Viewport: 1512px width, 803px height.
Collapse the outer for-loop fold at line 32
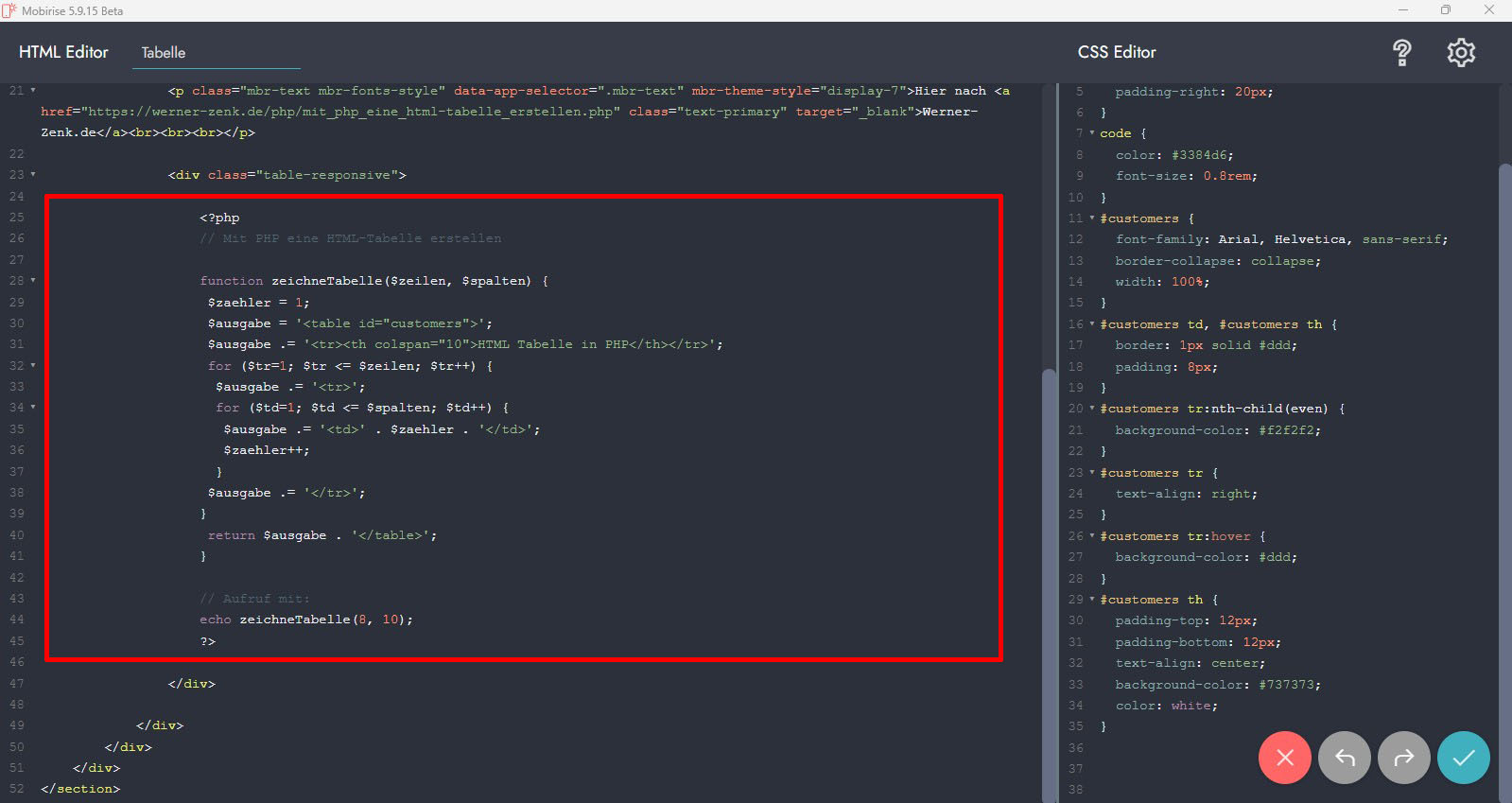click(33, 365)
